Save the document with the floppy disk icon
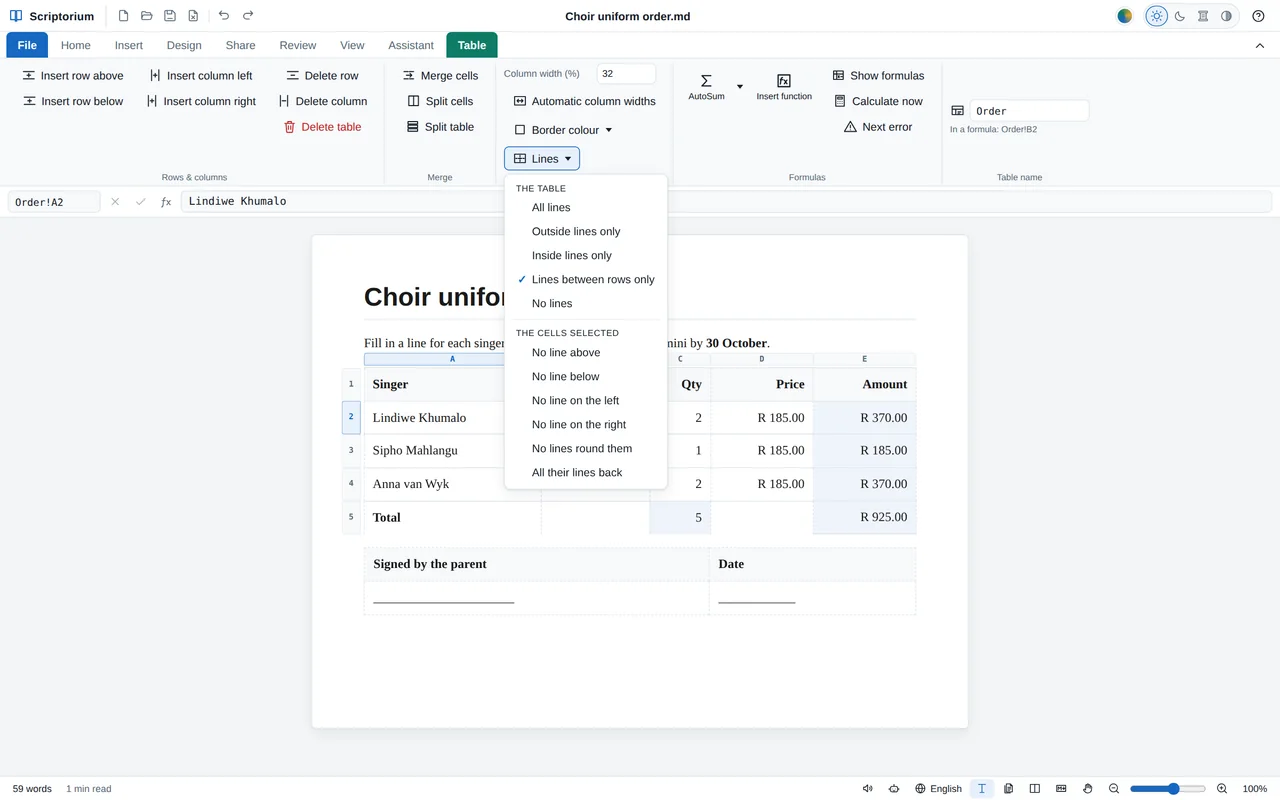The image size is (1280, 800). coord(170,16)
